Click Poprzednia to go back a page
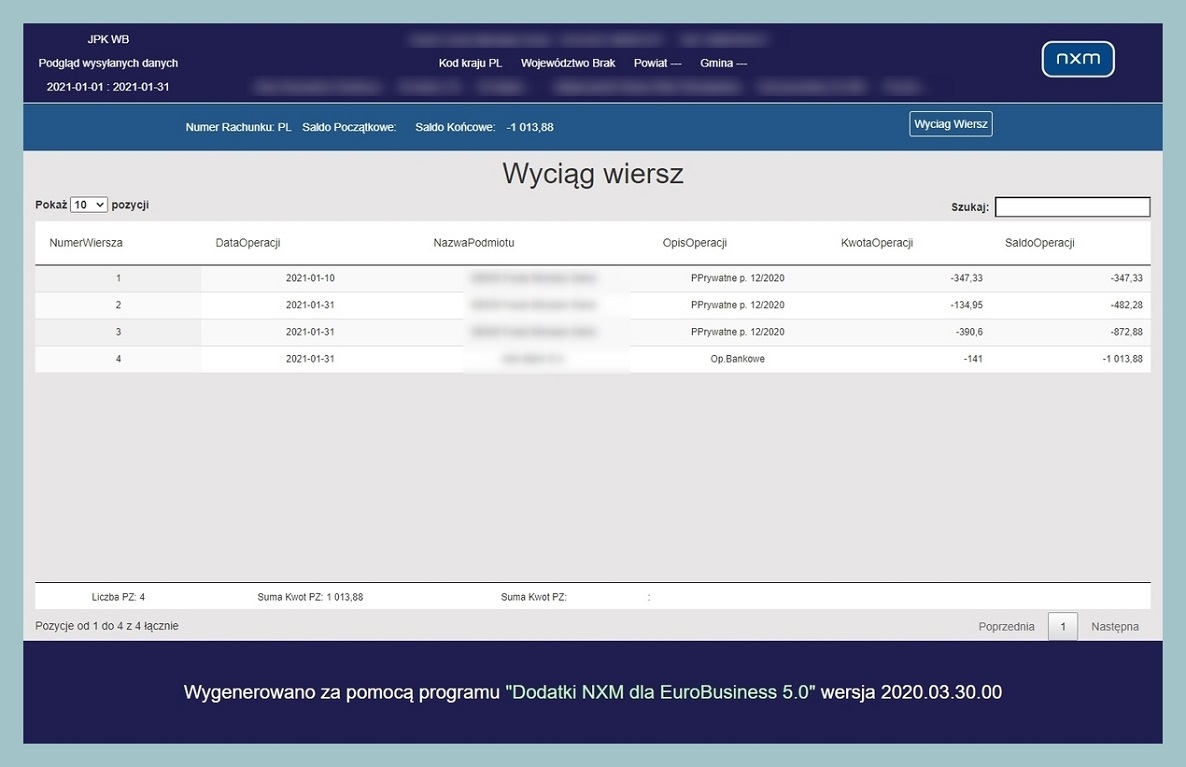1186x767 pixels. pos(1007,626)
